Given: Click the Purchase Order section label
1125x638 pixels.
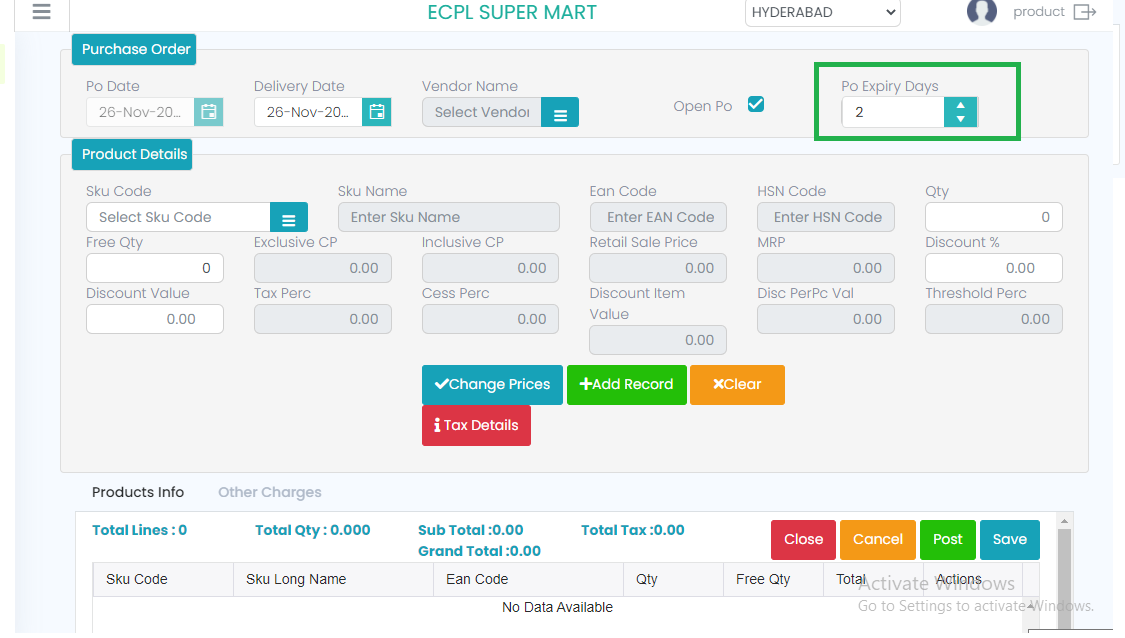Looking at the screenshot, I should point(134,50).
